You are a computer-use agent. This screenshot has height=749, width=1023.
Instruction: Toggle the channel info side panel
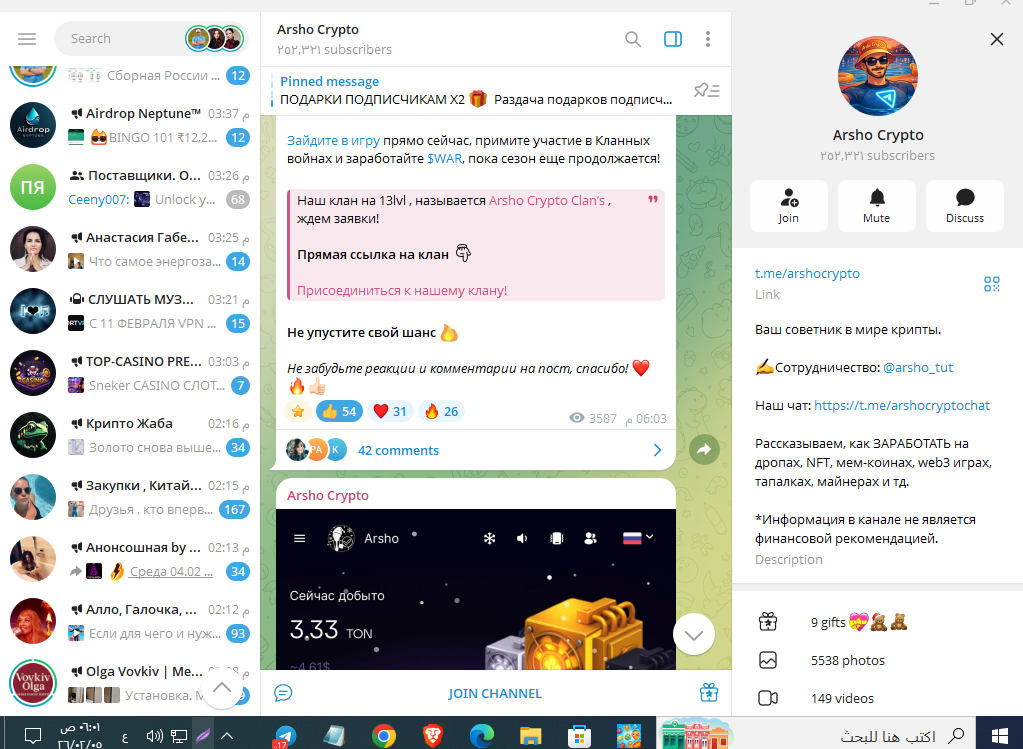(673, 39)
